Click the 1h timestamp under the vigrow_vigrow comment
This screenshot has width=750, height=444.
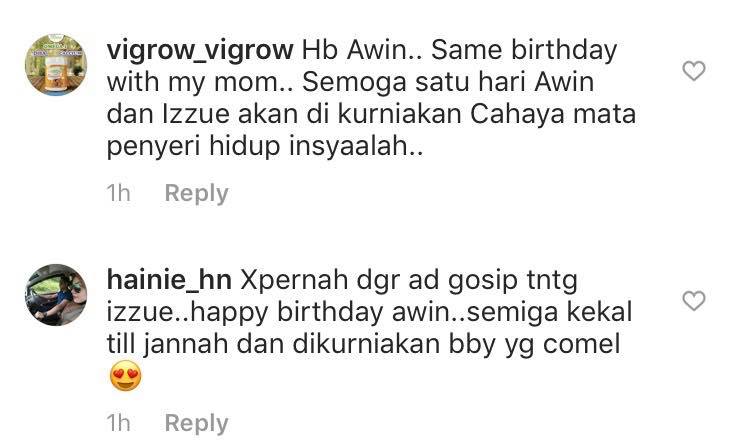[118, 193]
